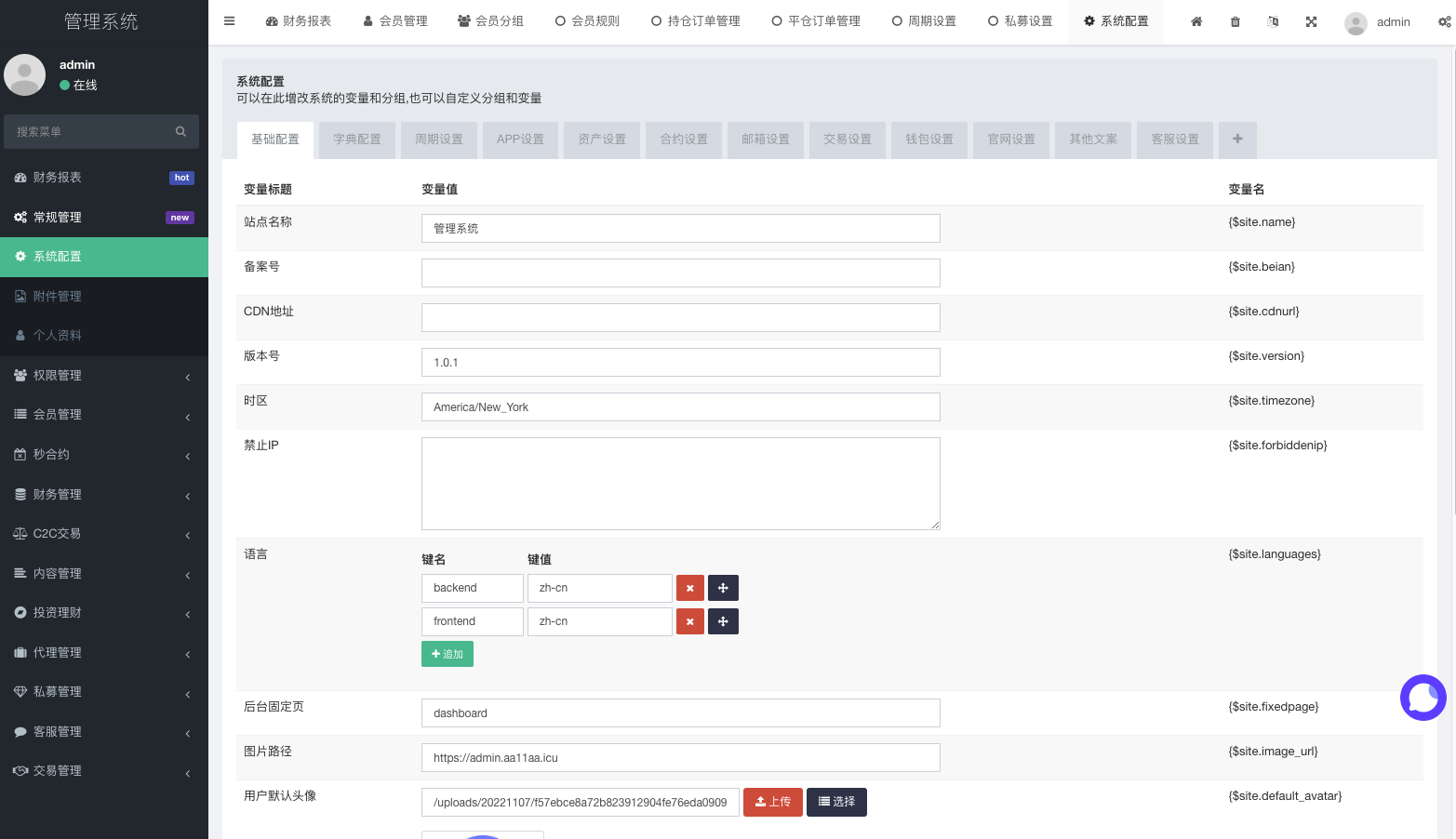
Task: Open 会员规则 from the top menu
Action: 587,20
